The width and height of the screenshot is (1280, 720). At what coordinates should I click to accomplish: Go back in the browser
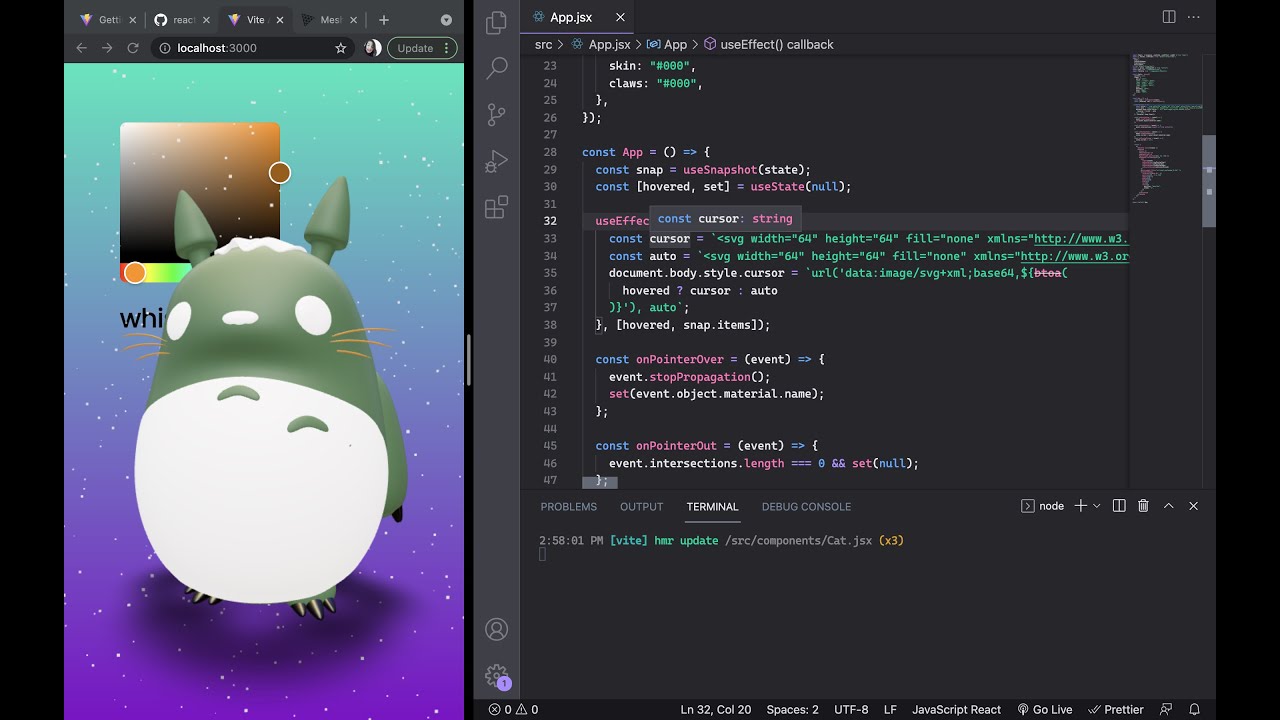click(x=82, y=48)
